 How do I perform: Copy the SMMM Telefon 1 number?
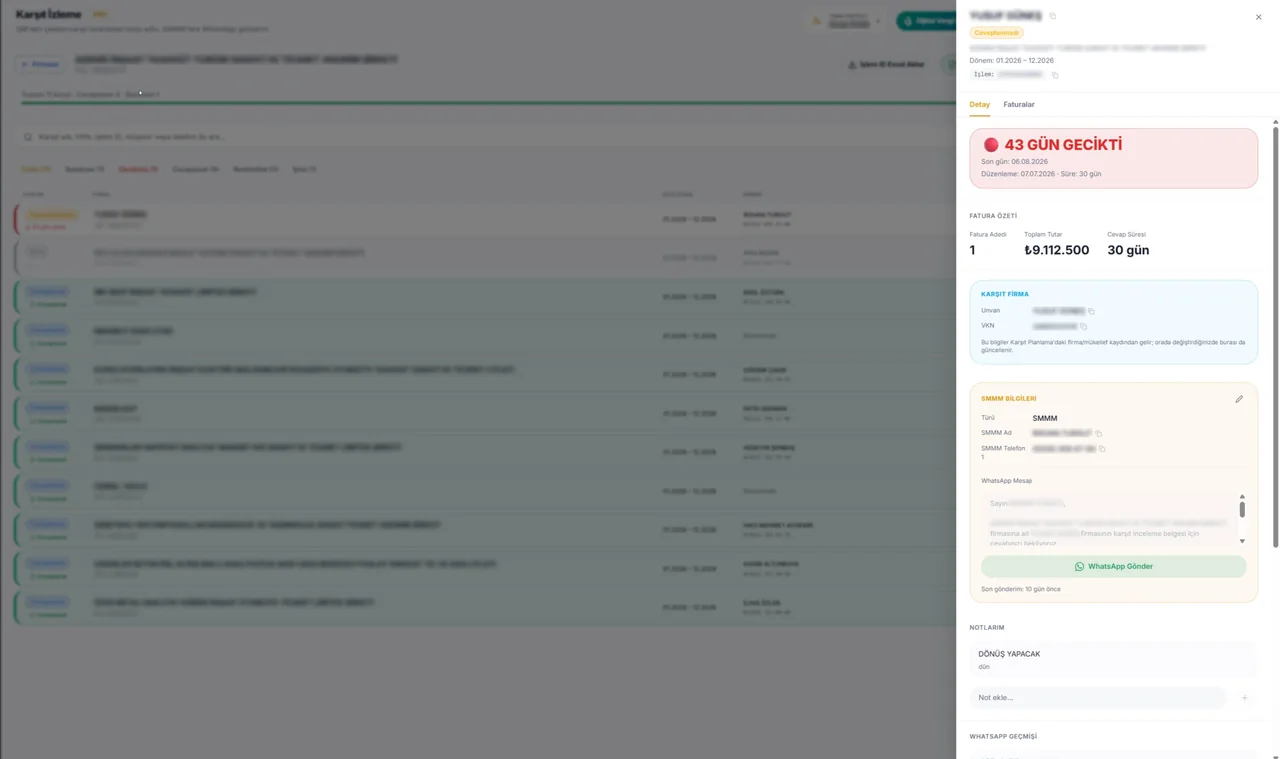pos(1102,449)
